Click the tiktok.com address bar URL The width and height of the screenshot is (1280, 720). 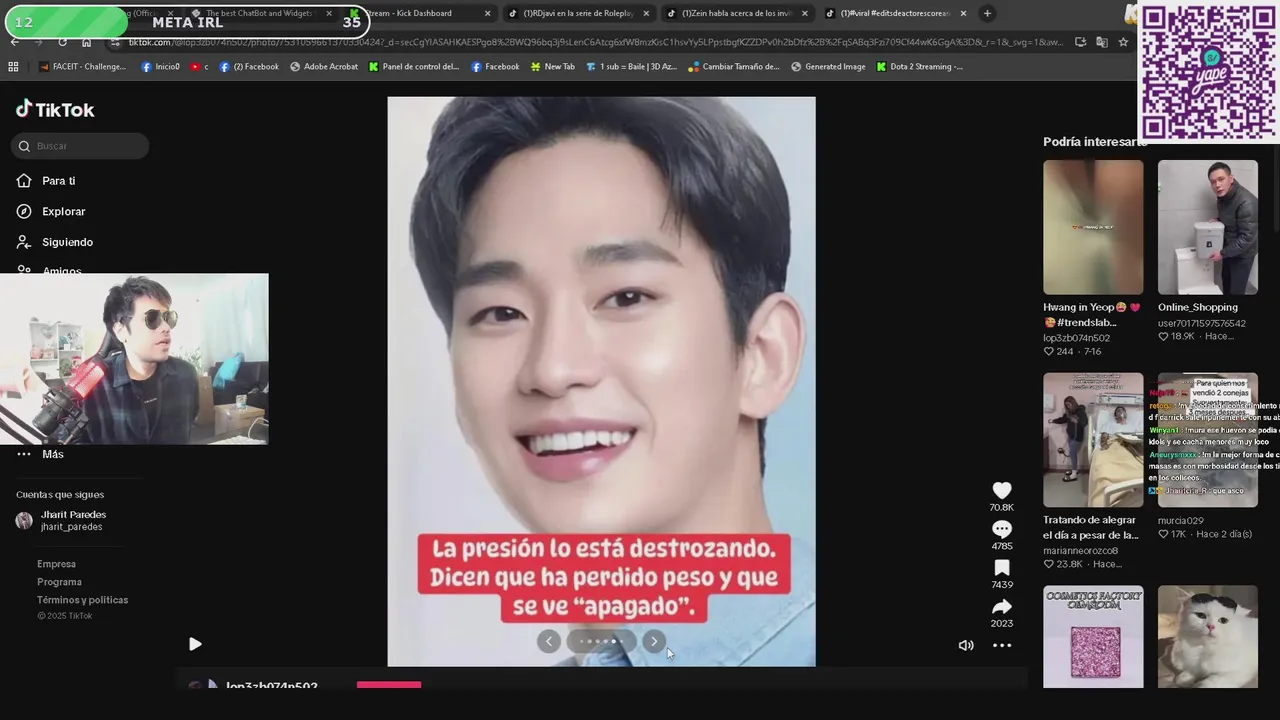click(595, 42)
